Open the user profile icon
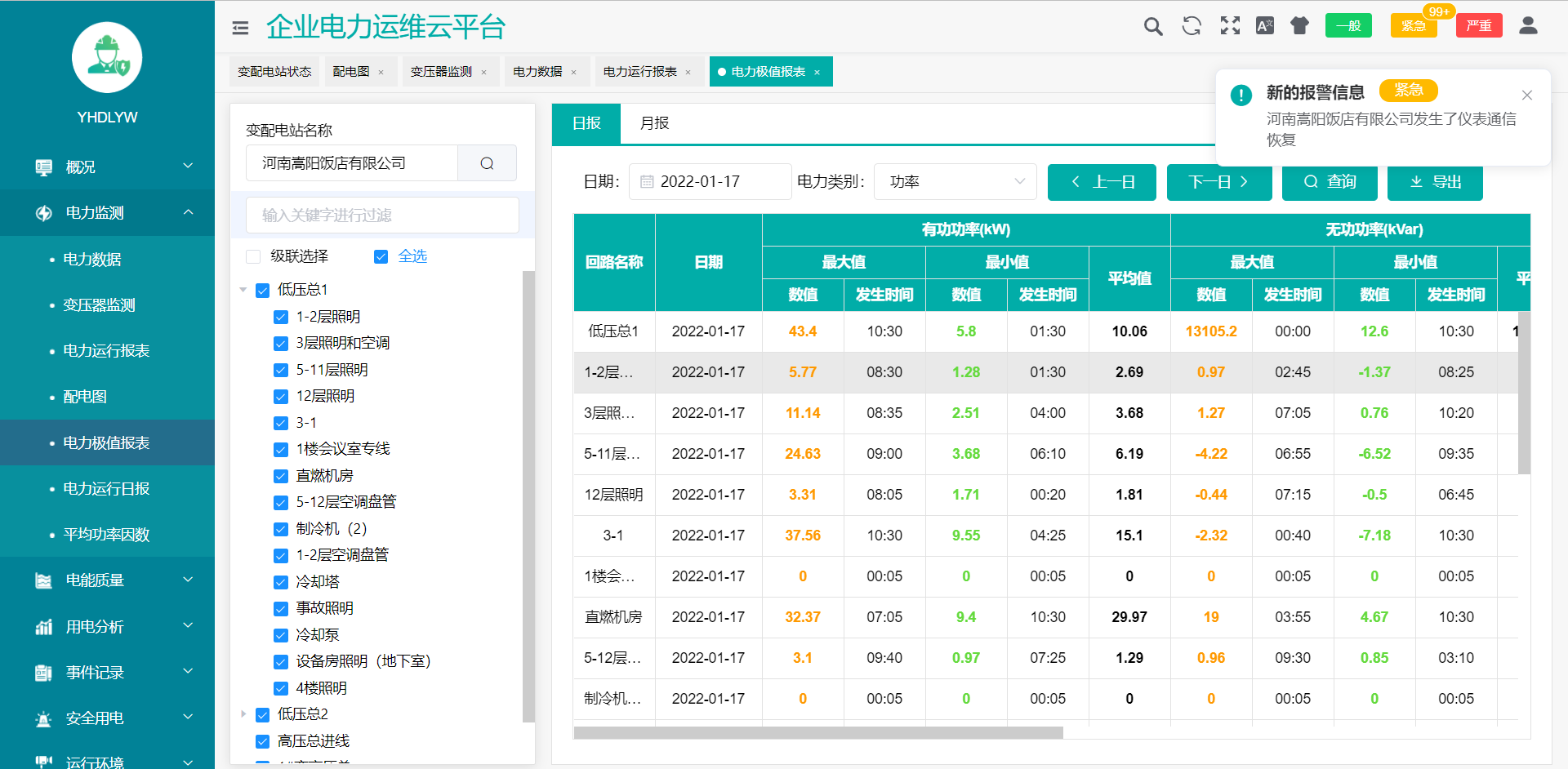The image size is (1568, 769). (1528, 26)
